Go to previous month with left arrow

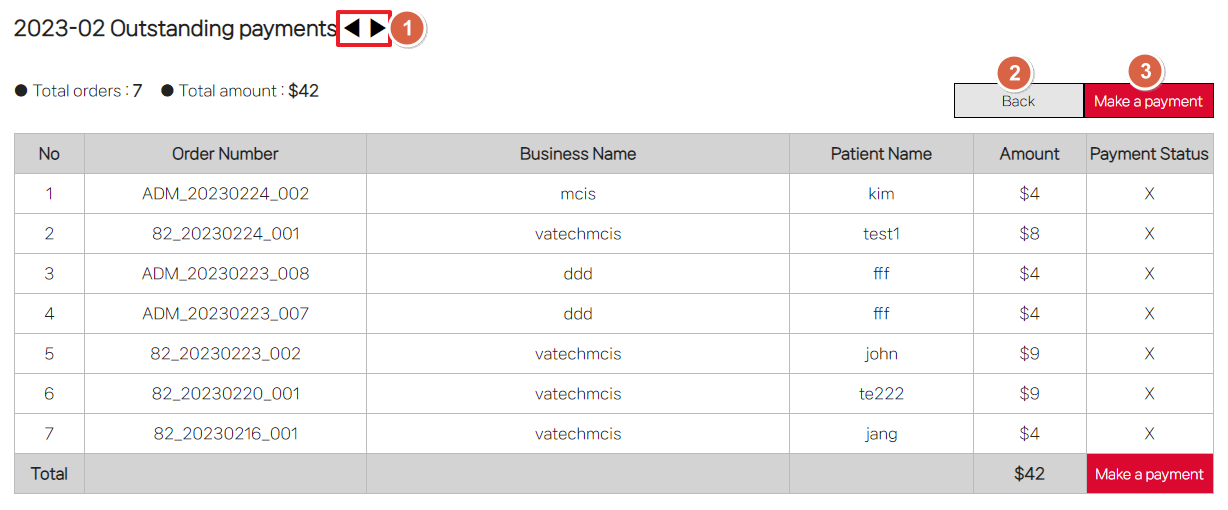tap(352, 29)
